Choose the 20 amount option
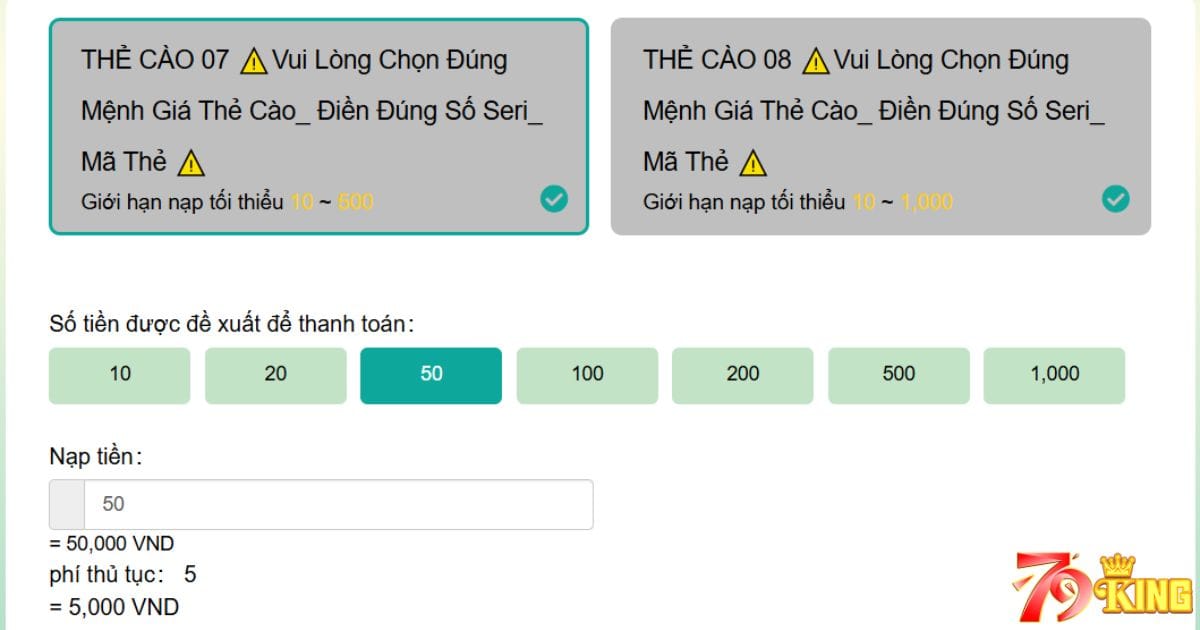This screenshot has width=1200, height=630. (x=275, y=374)
